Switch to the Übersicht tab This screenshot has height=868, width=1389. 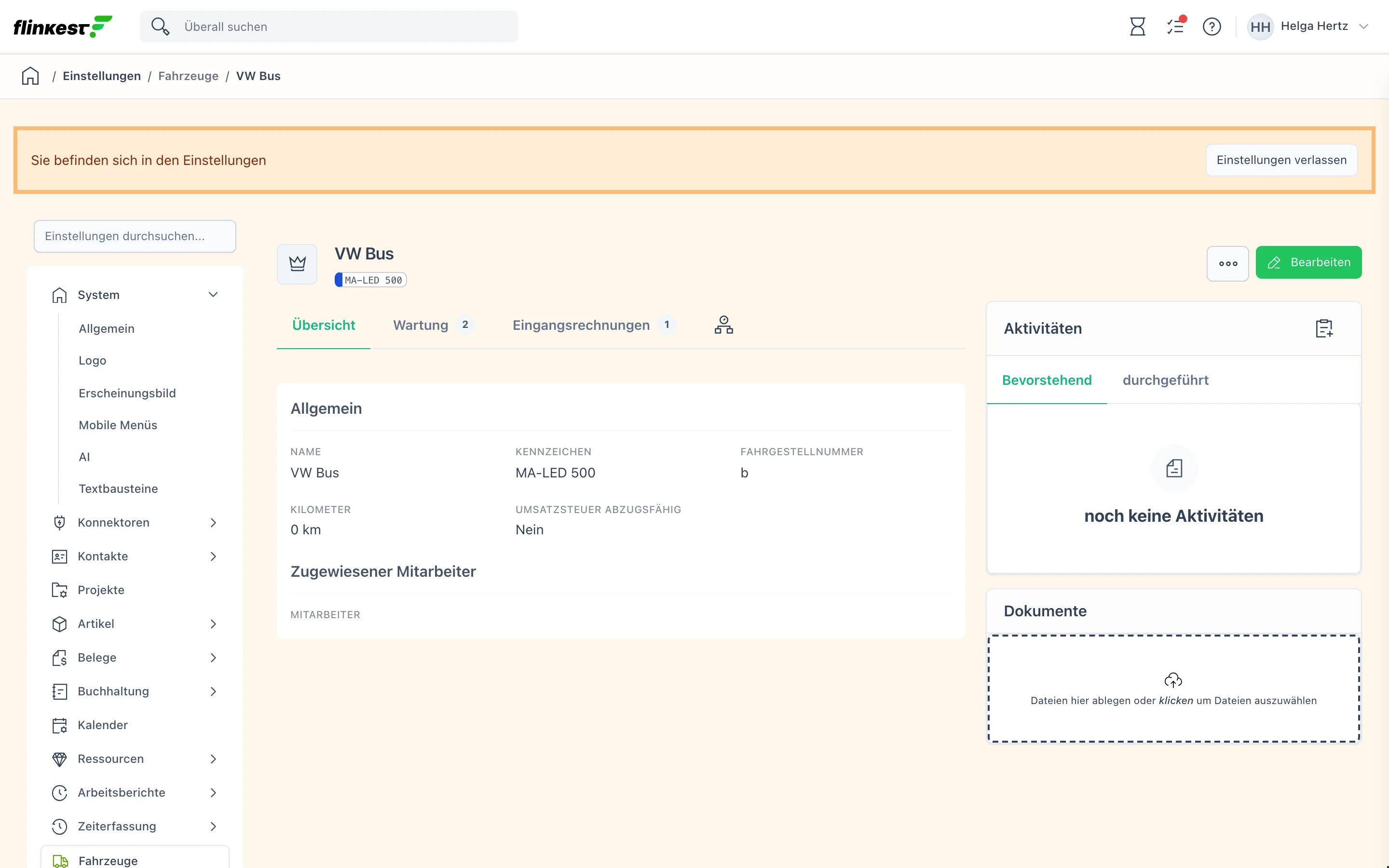[324, 325]
